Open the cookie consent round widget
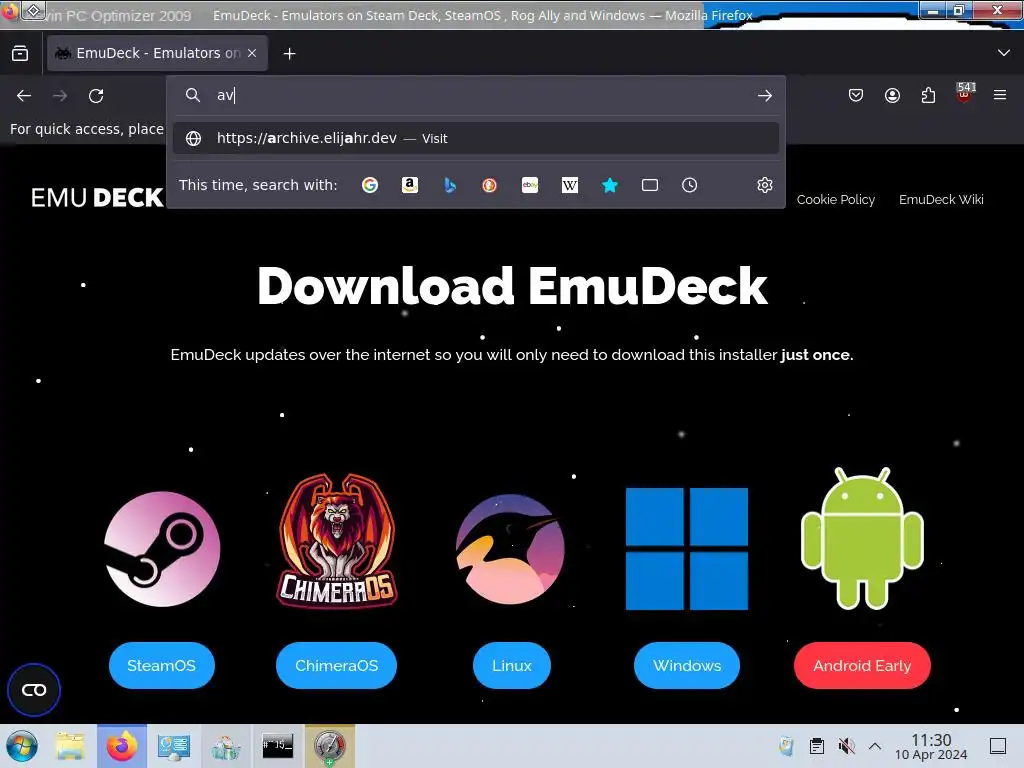The width and height of the screenshot is (1024, 768). coord(34,690)
